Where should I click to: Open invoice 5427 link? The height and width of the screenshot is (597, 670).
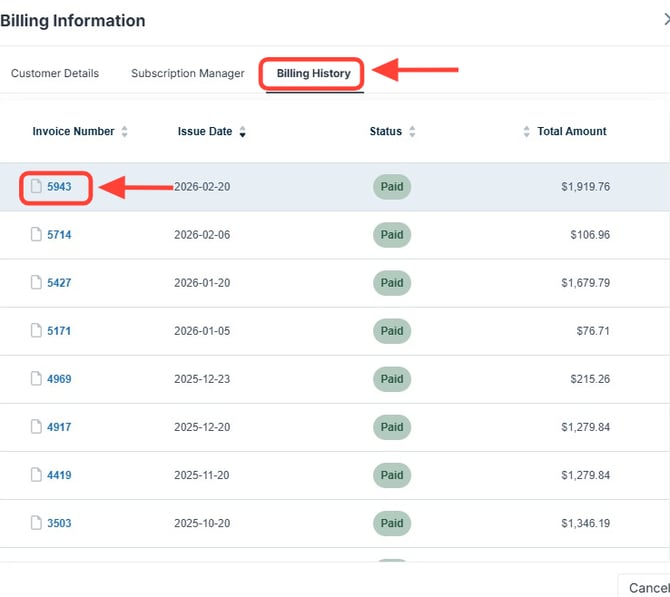[59, 283]
